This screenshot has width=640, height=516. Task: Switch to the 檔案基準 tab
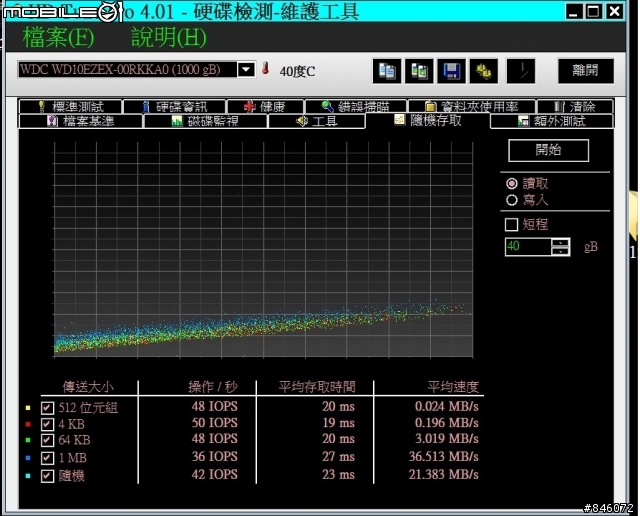click(x=80, y=121)
